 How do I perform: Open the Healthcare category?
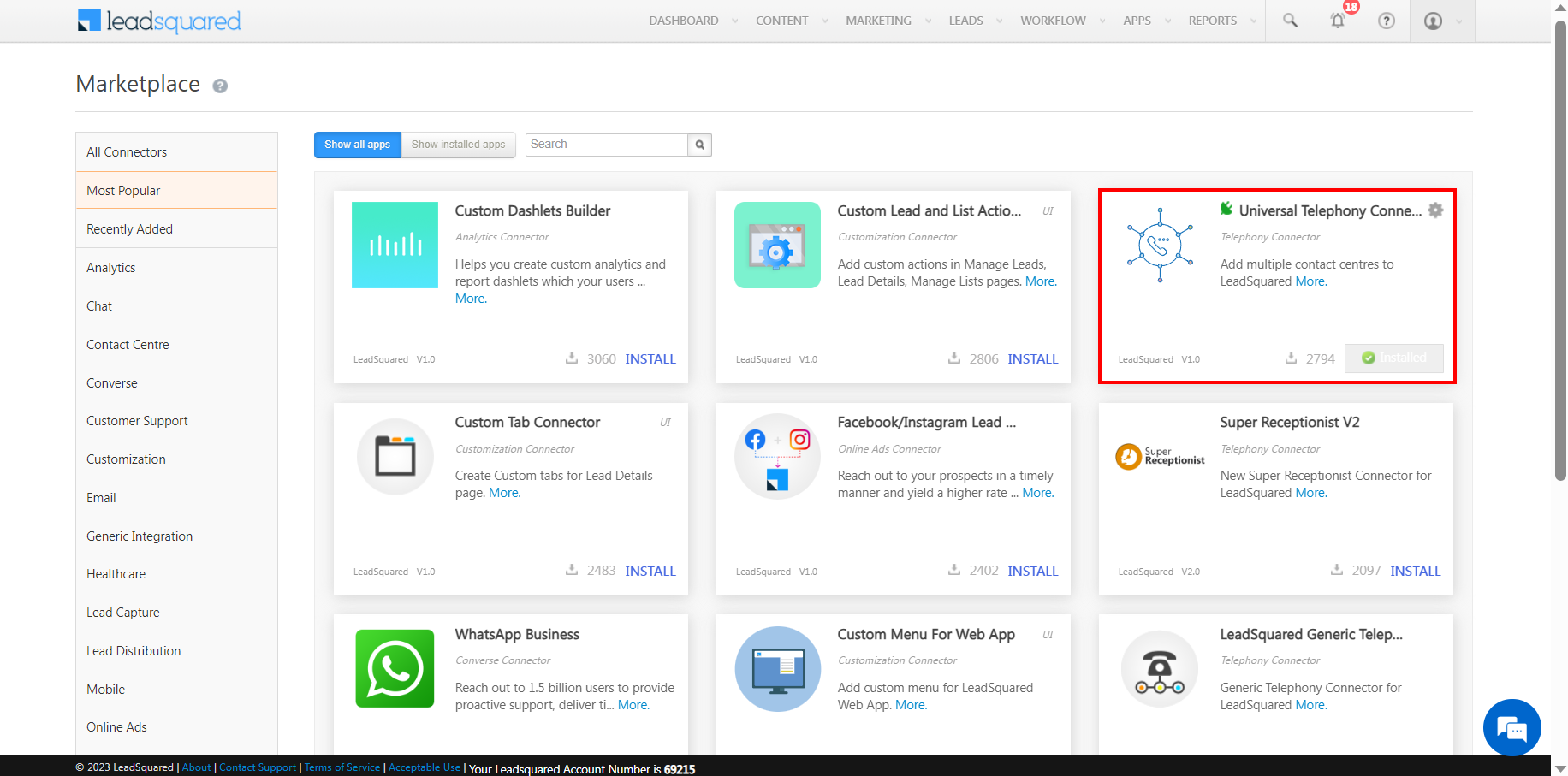176,574
